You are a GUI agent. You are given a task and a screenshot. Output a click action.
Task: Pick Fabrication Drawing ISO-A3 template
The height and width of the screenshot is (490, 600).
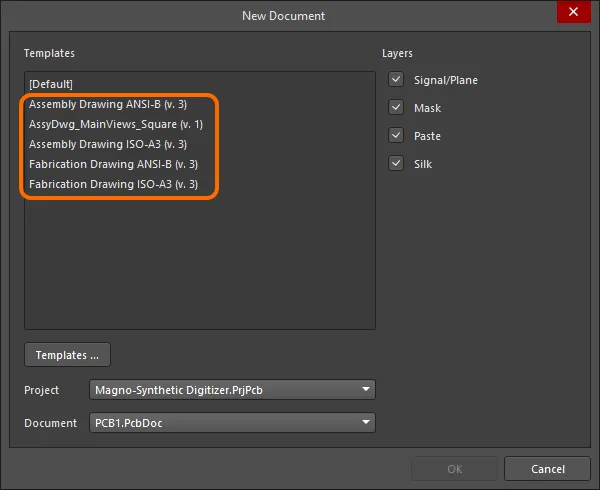(113, 184)
